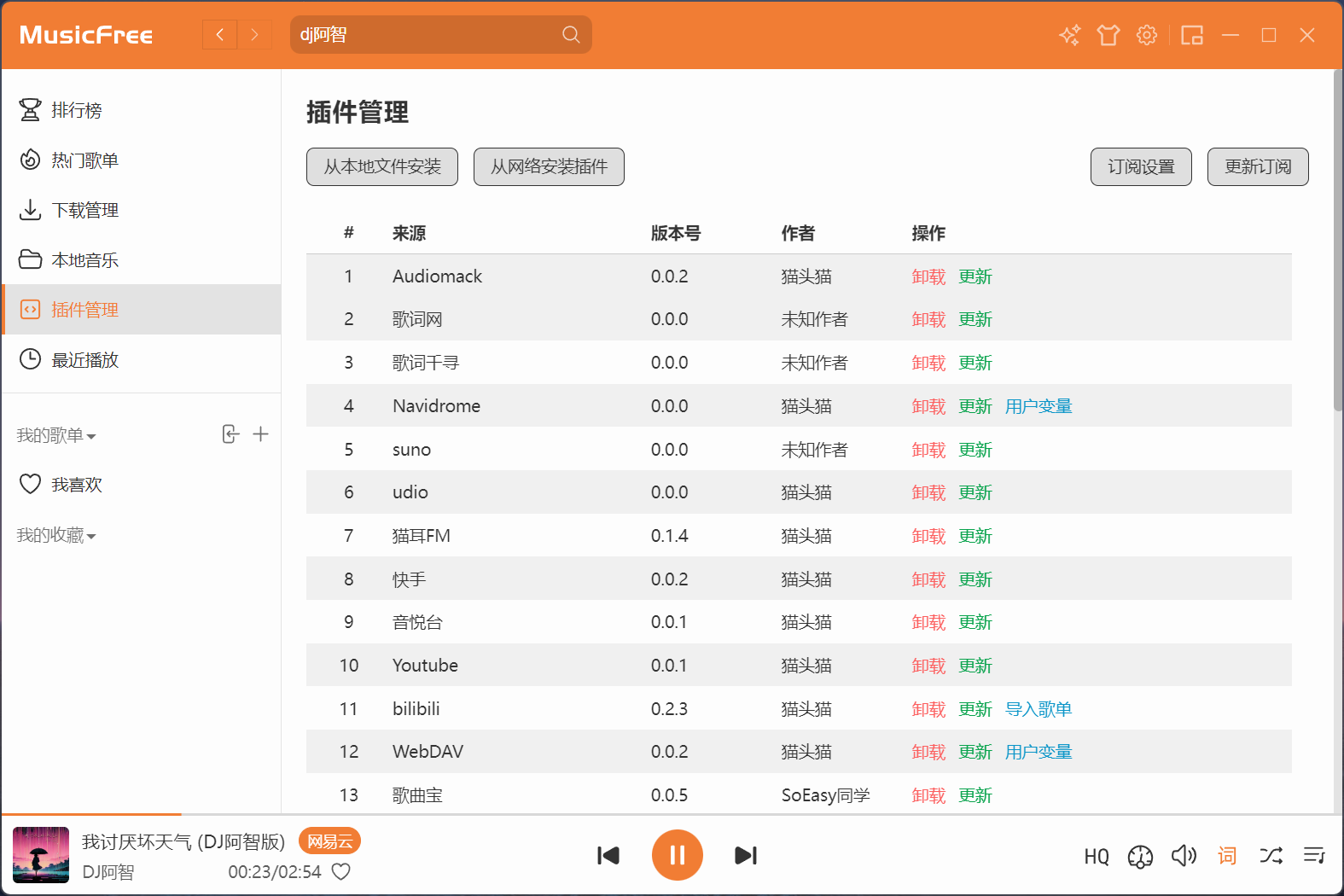Viewport: 1344px width, 896px height.
Task: Click in the search input field
Action: pyautogui.click(x=427, y=35)
